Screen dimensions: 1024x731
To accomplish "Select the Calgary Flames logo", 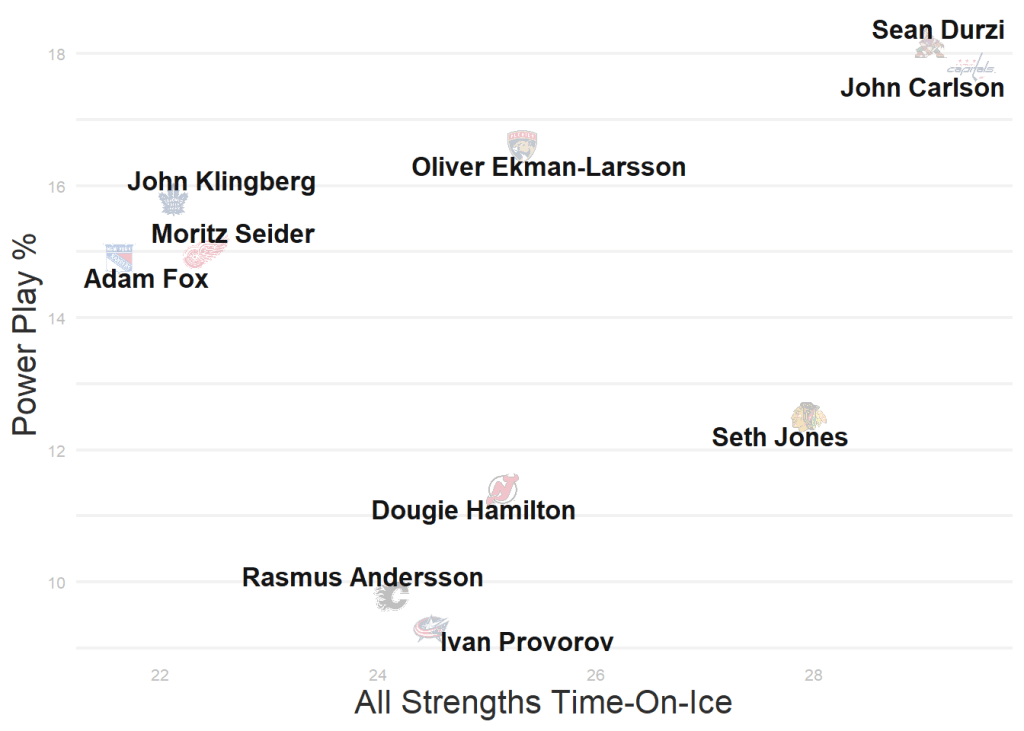I will (x=391, y=597).
